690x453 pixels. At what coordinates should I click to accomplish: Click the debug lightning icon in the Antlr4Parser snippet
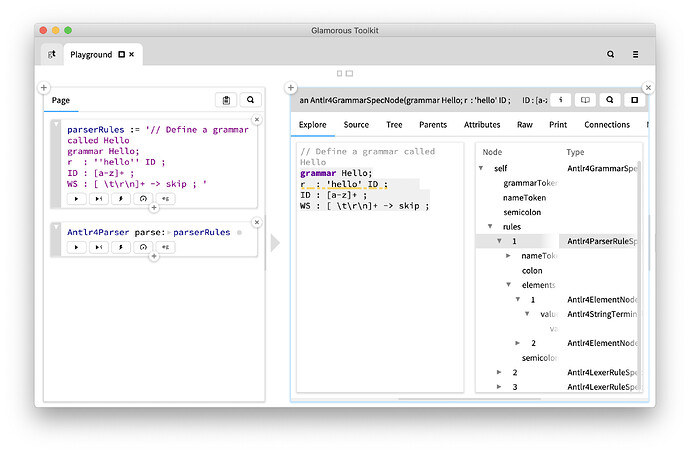tap(121, 247)
